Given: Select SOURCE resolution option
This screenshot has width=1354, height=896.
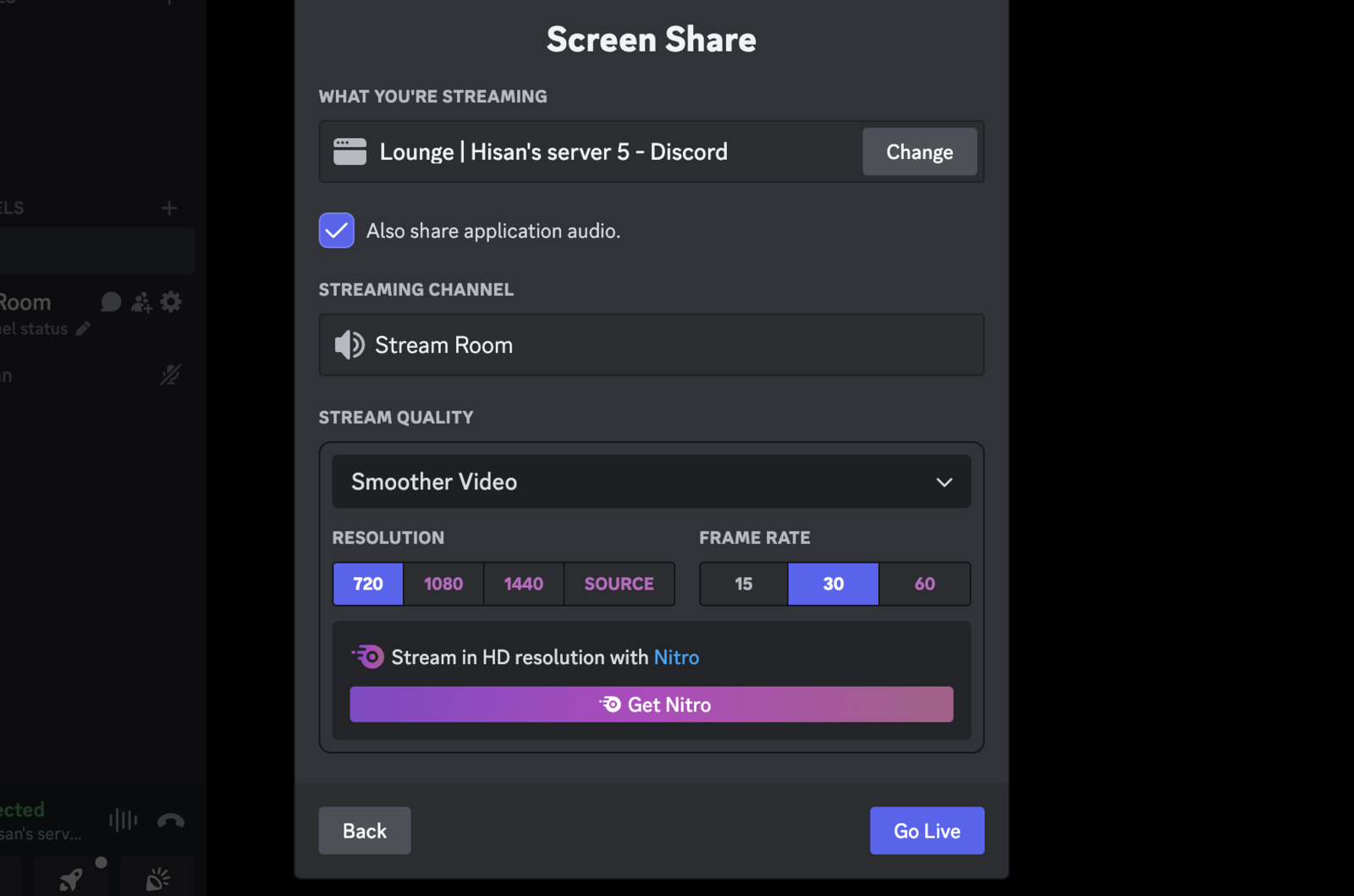Looking at the screenshot, I should 619,584.
